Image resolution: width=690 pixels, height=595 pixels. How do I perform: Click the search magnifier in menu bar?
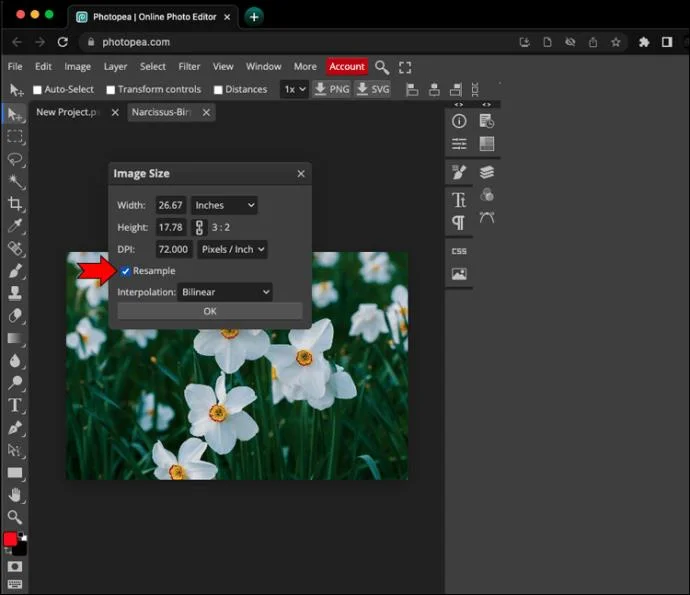[x=382, y=67]
